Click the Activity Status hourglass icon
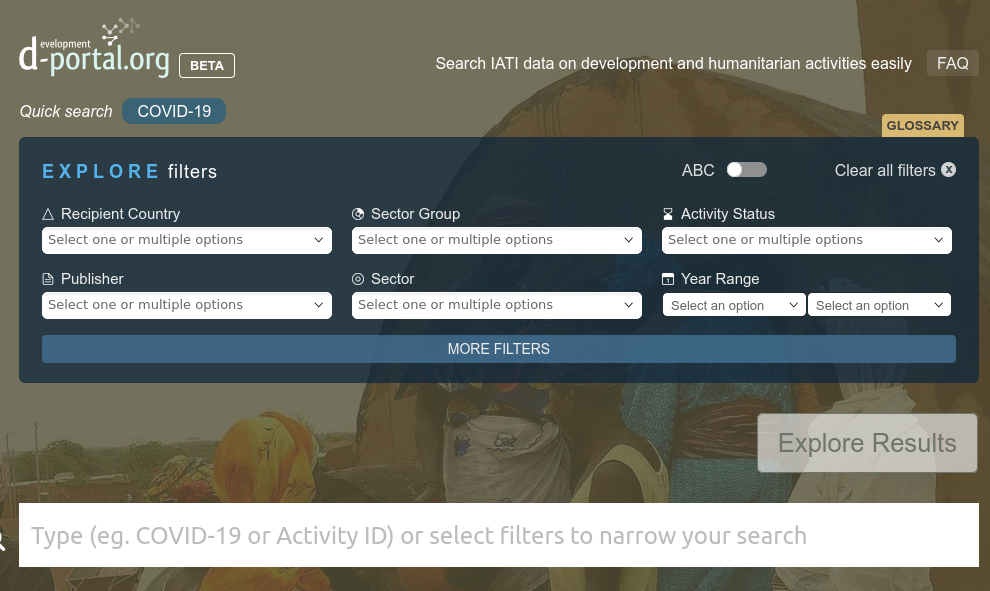Screen dimensions: 990x591 coord(668,215)
